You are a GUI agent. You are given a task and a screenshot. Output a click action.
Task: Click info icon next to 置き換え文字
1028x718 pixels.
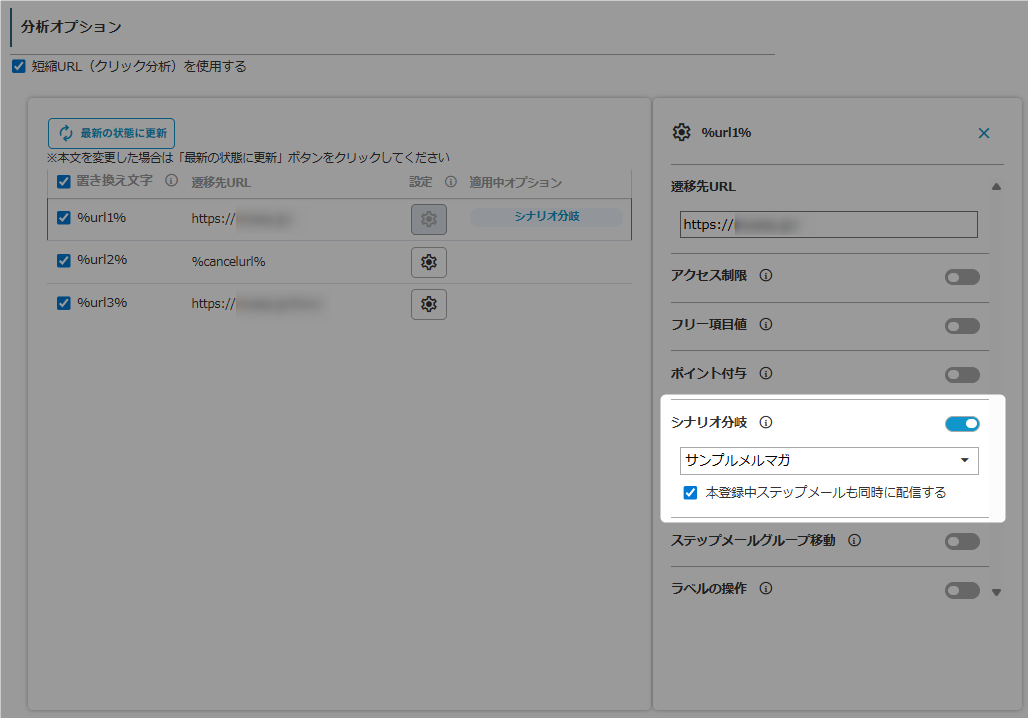click(x=172, y=180)
